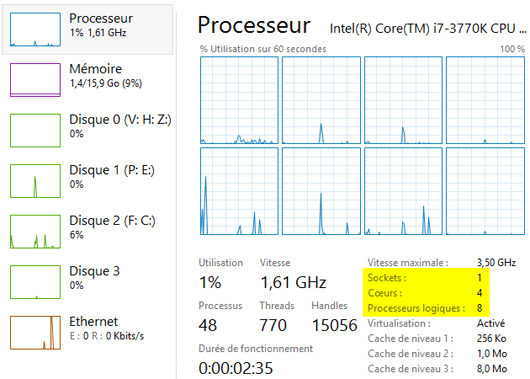Click the top-right logical processor graph
This screenshot has height=379, width=530.
coord(485,100)
